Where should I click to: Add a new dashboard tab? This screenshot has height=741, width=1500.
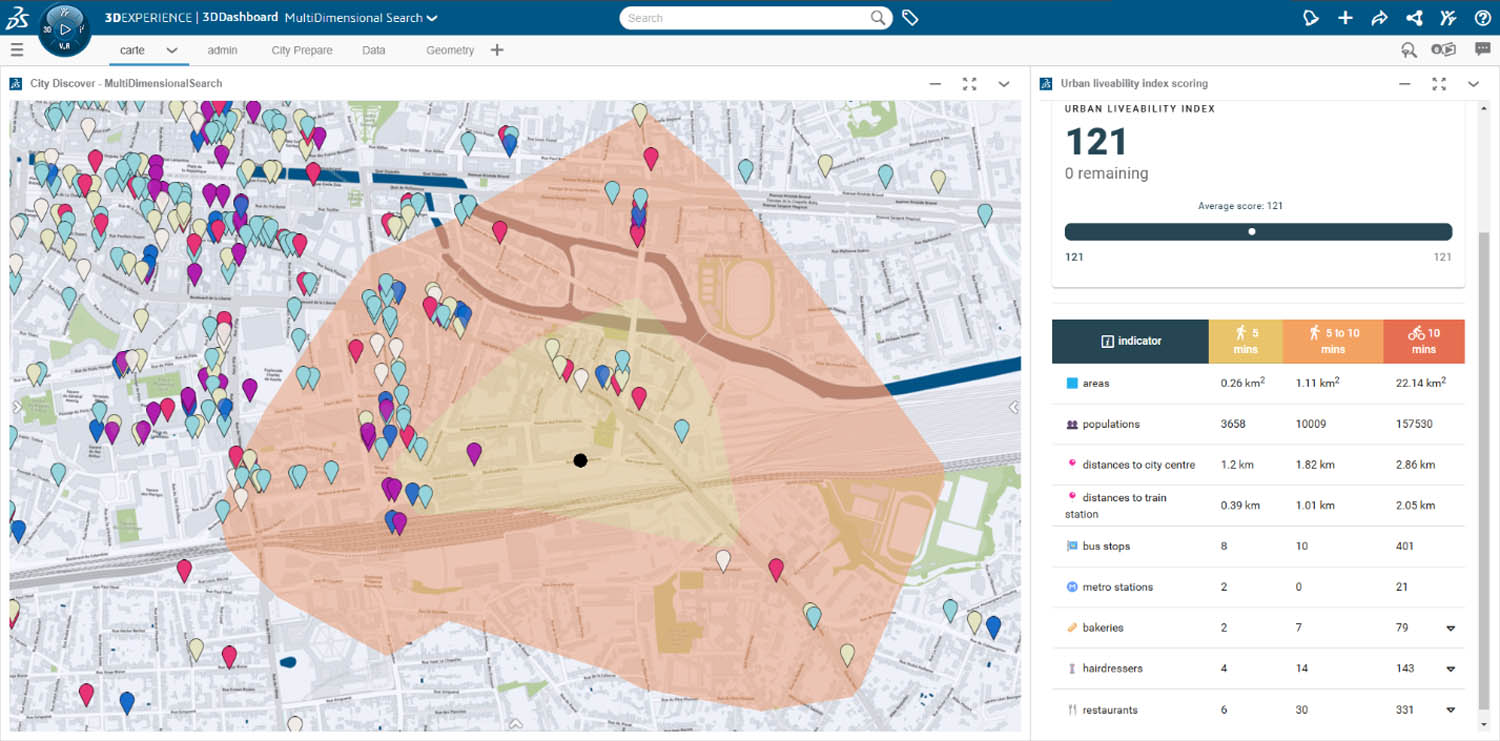(x=497, y=50)
